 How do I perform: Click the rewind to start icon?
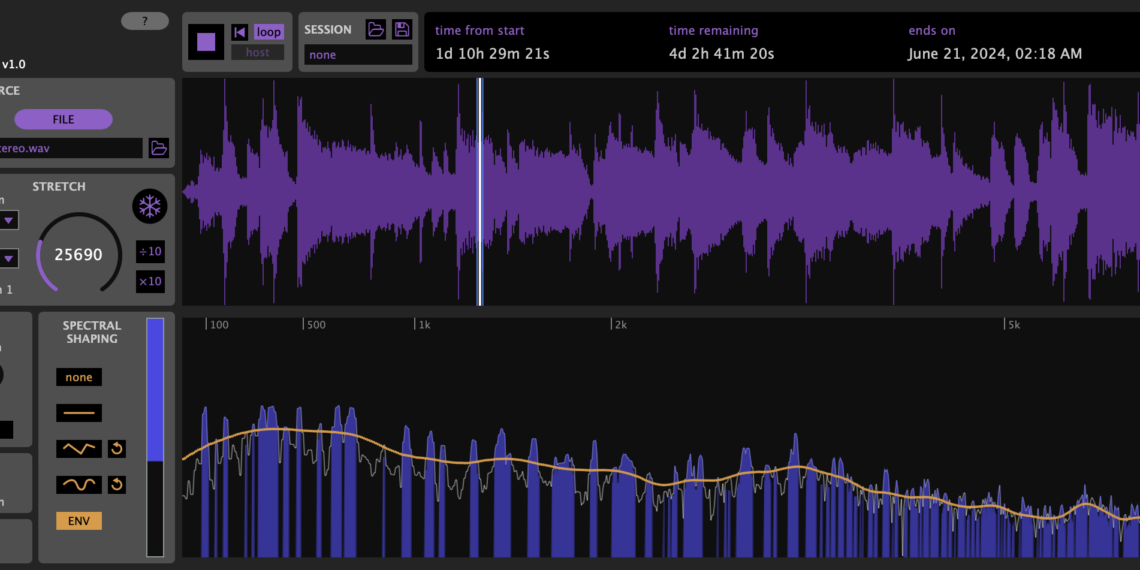click(239, 32)
